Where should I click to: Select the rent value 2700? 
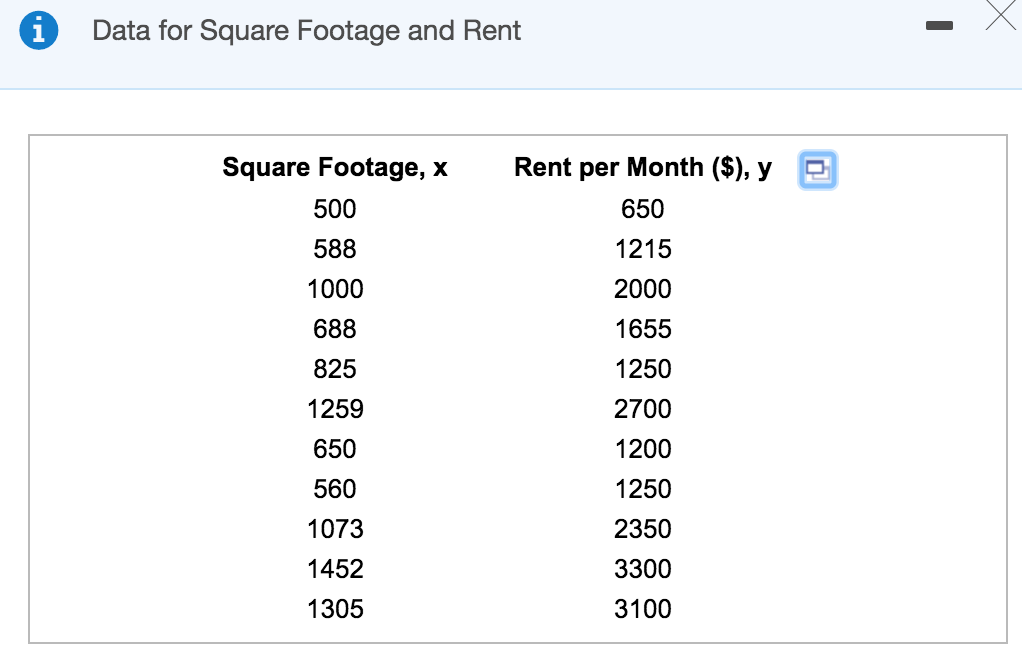click(643, 409)
